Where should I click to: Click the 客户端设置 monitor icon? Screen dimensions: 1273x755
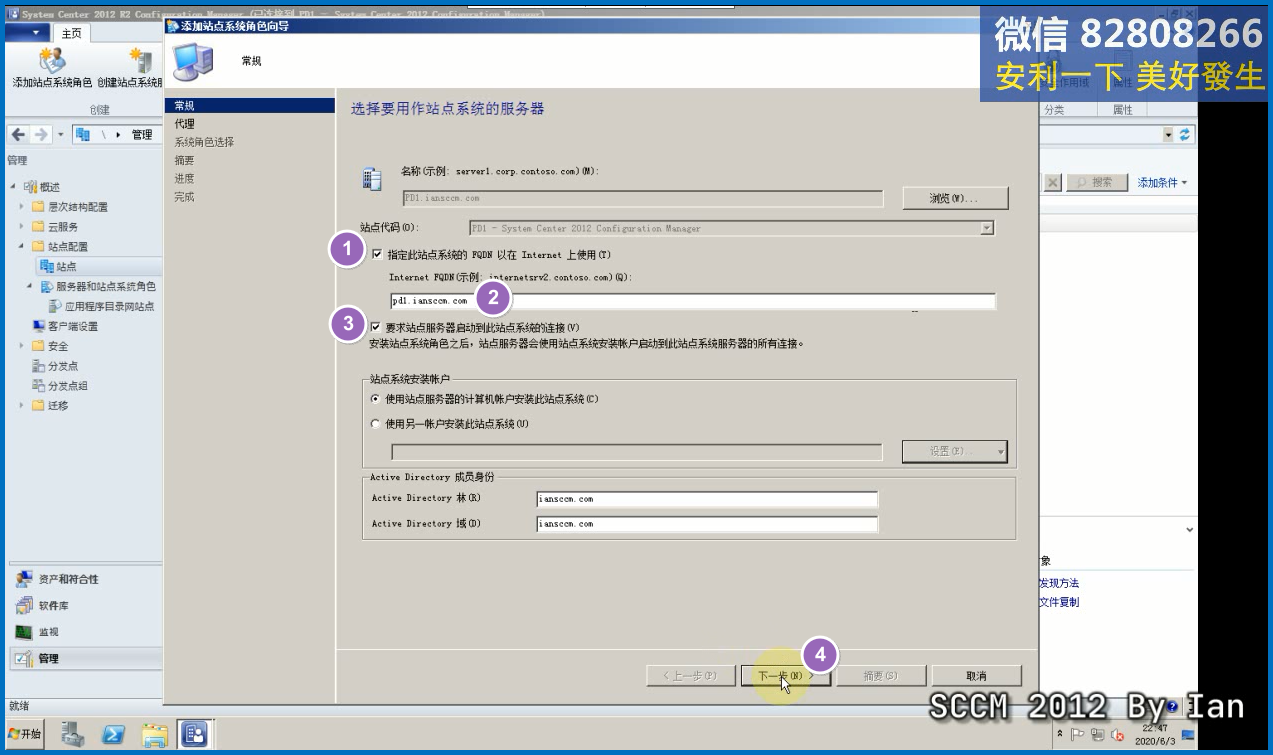click(38, 326)
